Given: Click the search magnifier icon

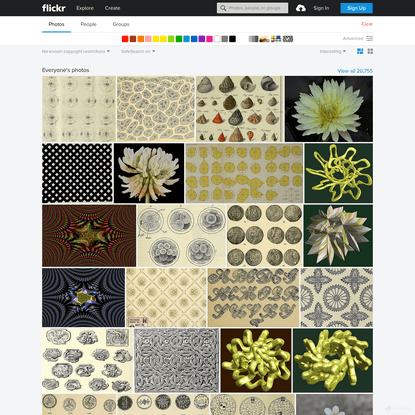Looking at the screenshot, I should (223, 8).
